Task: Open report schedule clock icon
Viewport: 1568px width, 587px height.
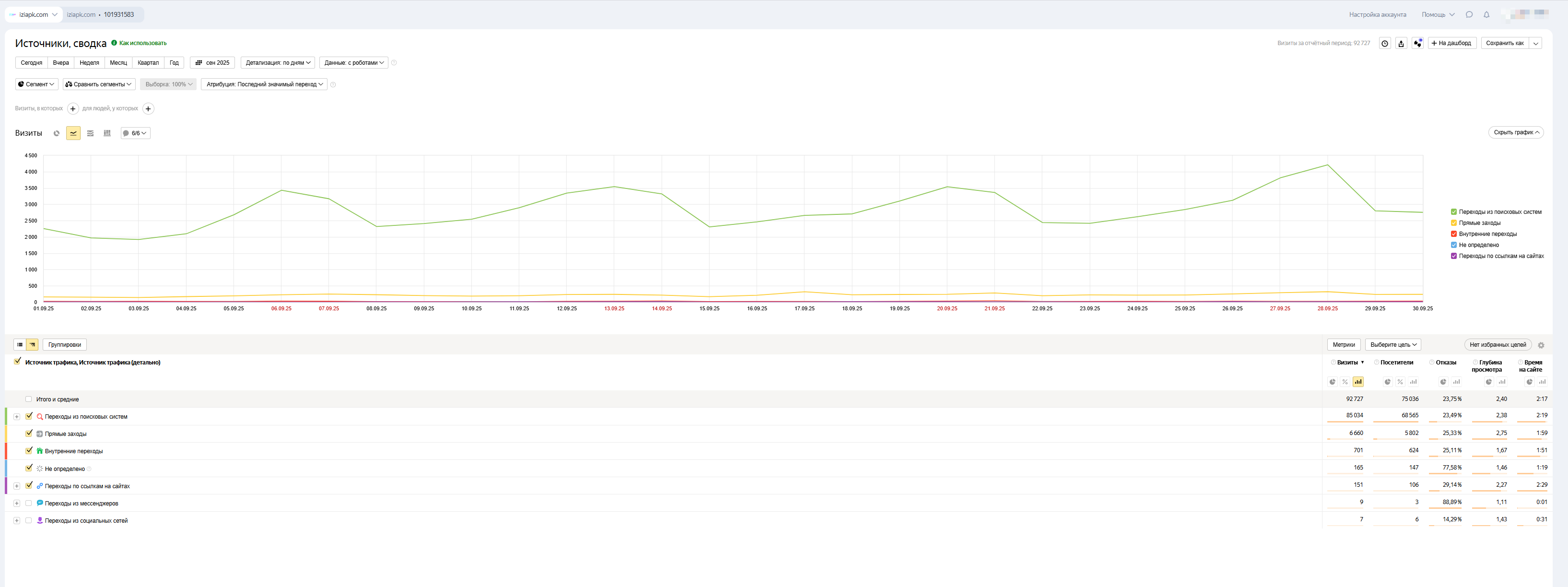Action: click(1385, 43)
